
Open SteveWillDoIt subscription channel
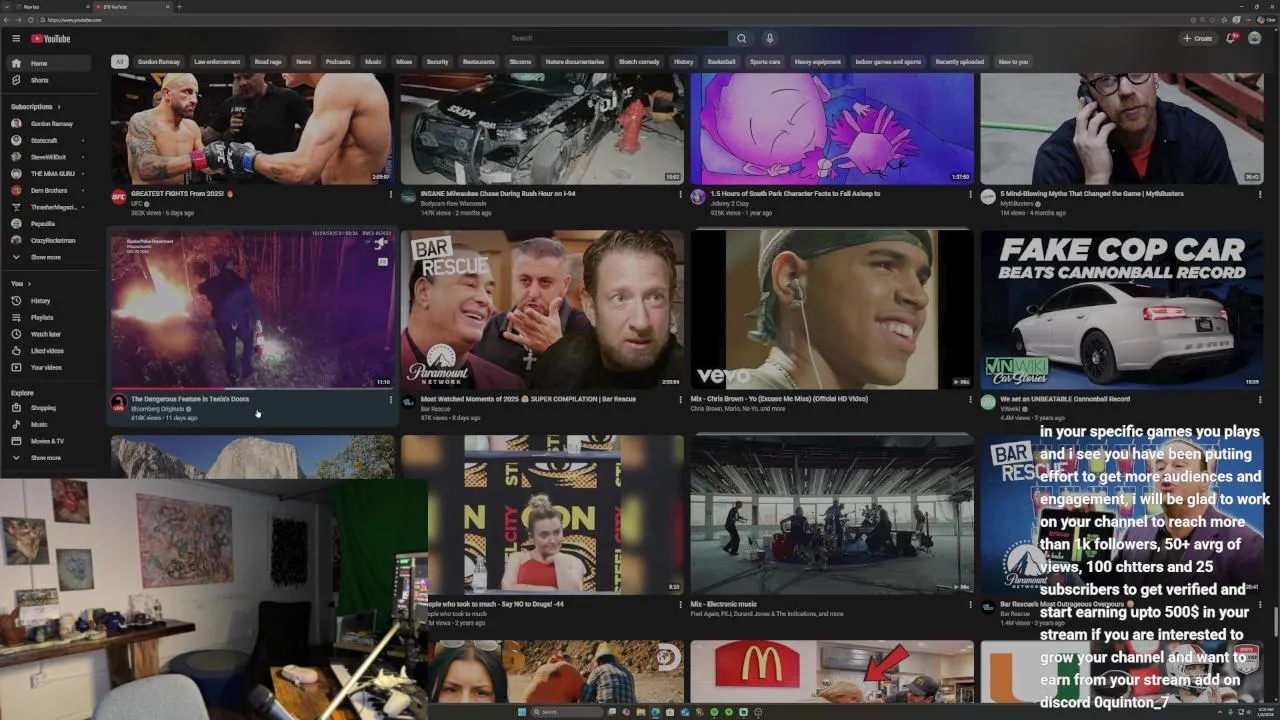(50, 157)
